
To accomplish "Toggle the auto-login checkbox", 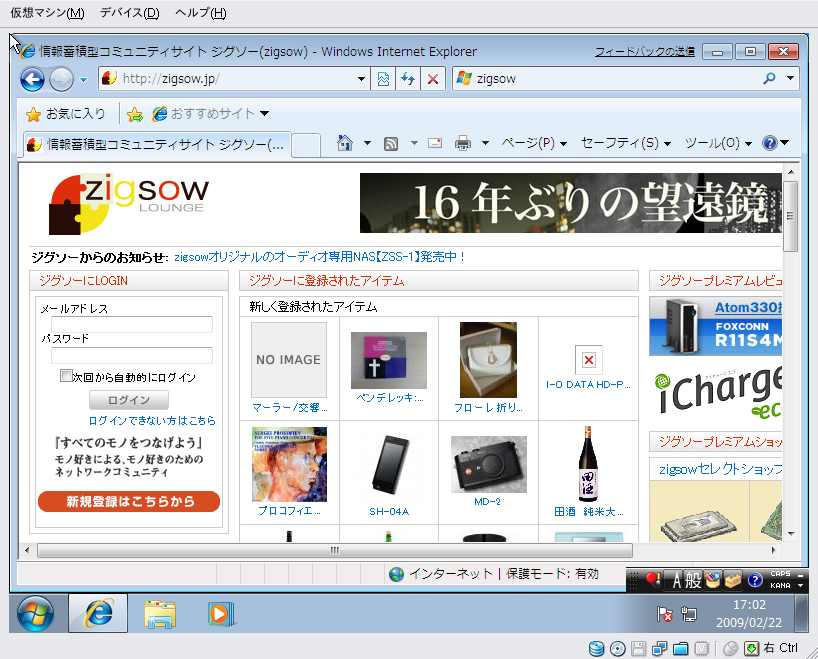I will (x=66, y=377).
